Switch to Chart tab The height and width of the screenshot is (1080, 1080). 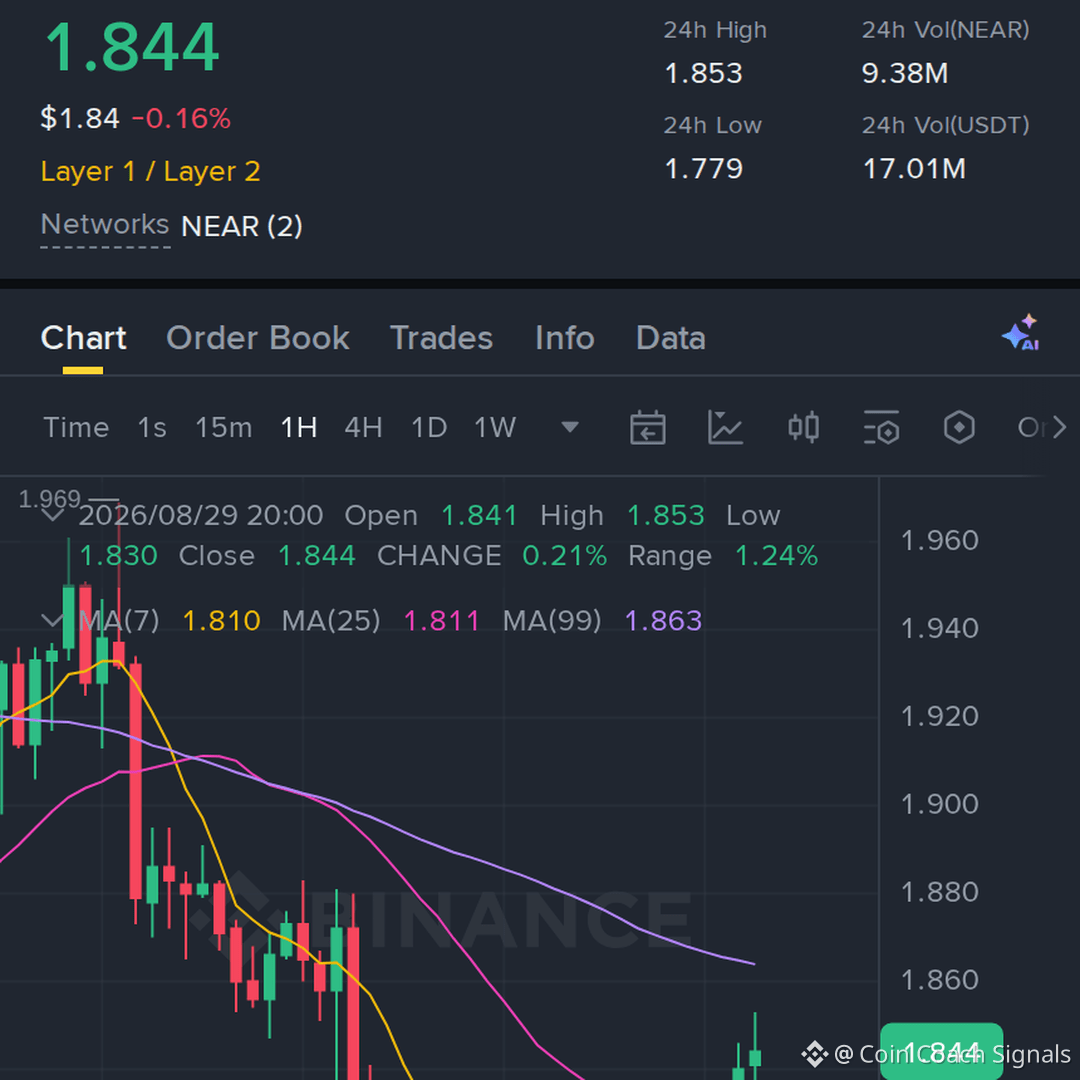(x=83, y=338)
